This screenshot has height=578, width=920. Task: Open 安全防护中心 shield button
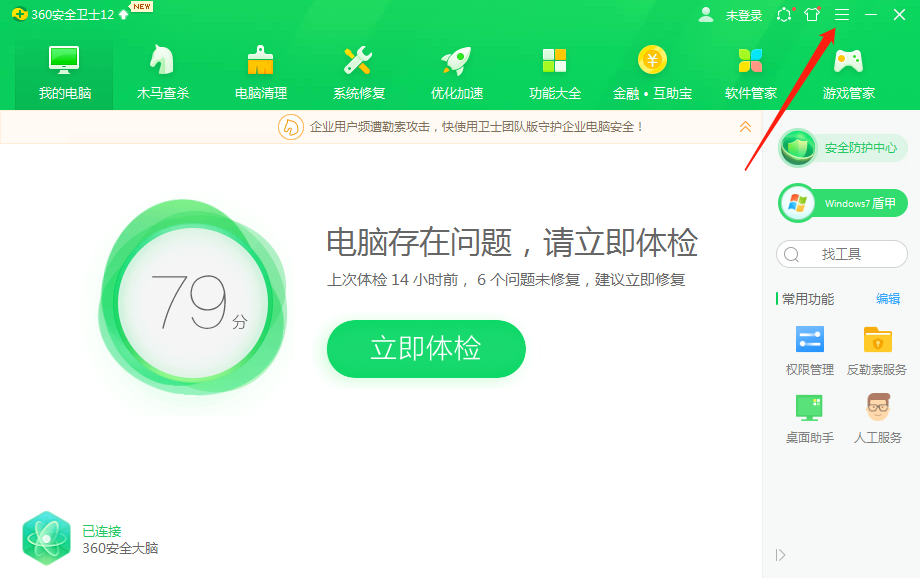(843, 148)
